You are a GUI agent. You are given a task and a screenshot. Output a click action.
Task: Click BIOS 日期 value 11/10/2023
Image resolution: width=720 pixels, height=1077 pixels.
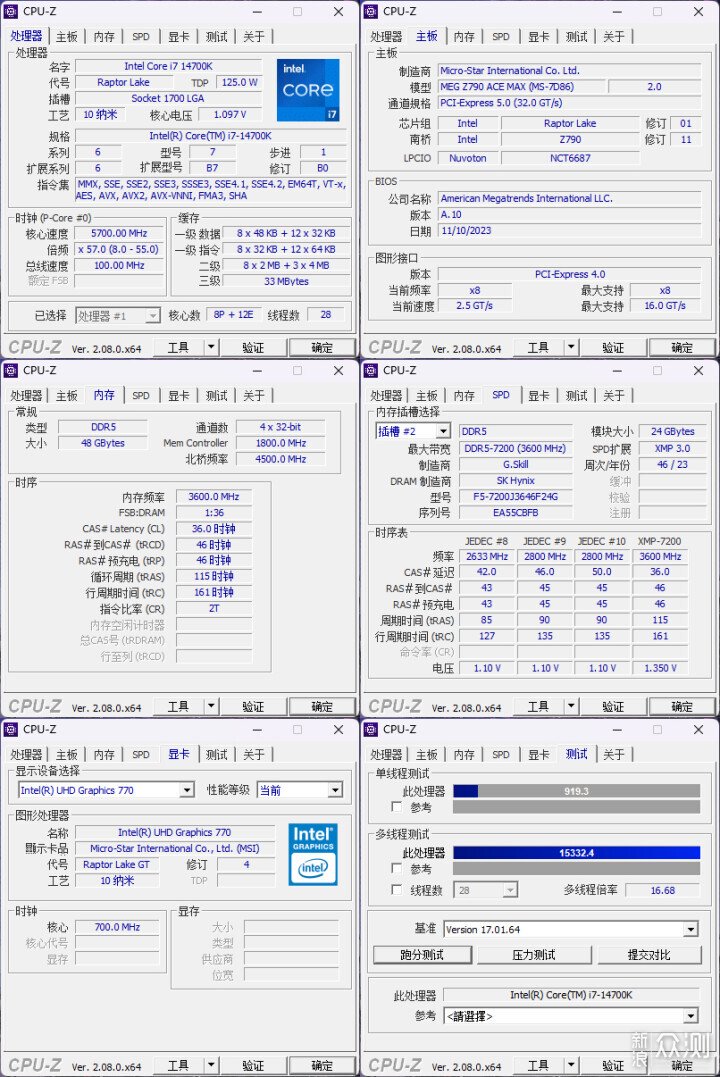(570, 231)
